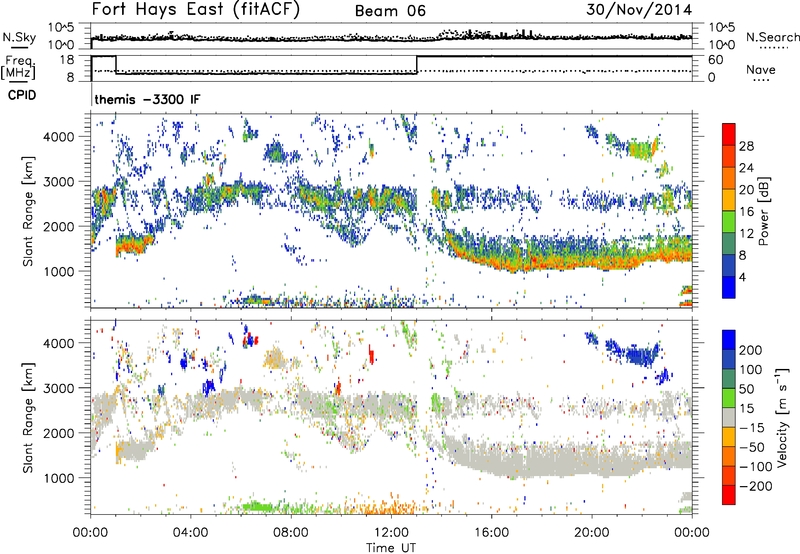Click the '2000' tick on the velocity panel

pyautogui.click(x=58, y=433)
